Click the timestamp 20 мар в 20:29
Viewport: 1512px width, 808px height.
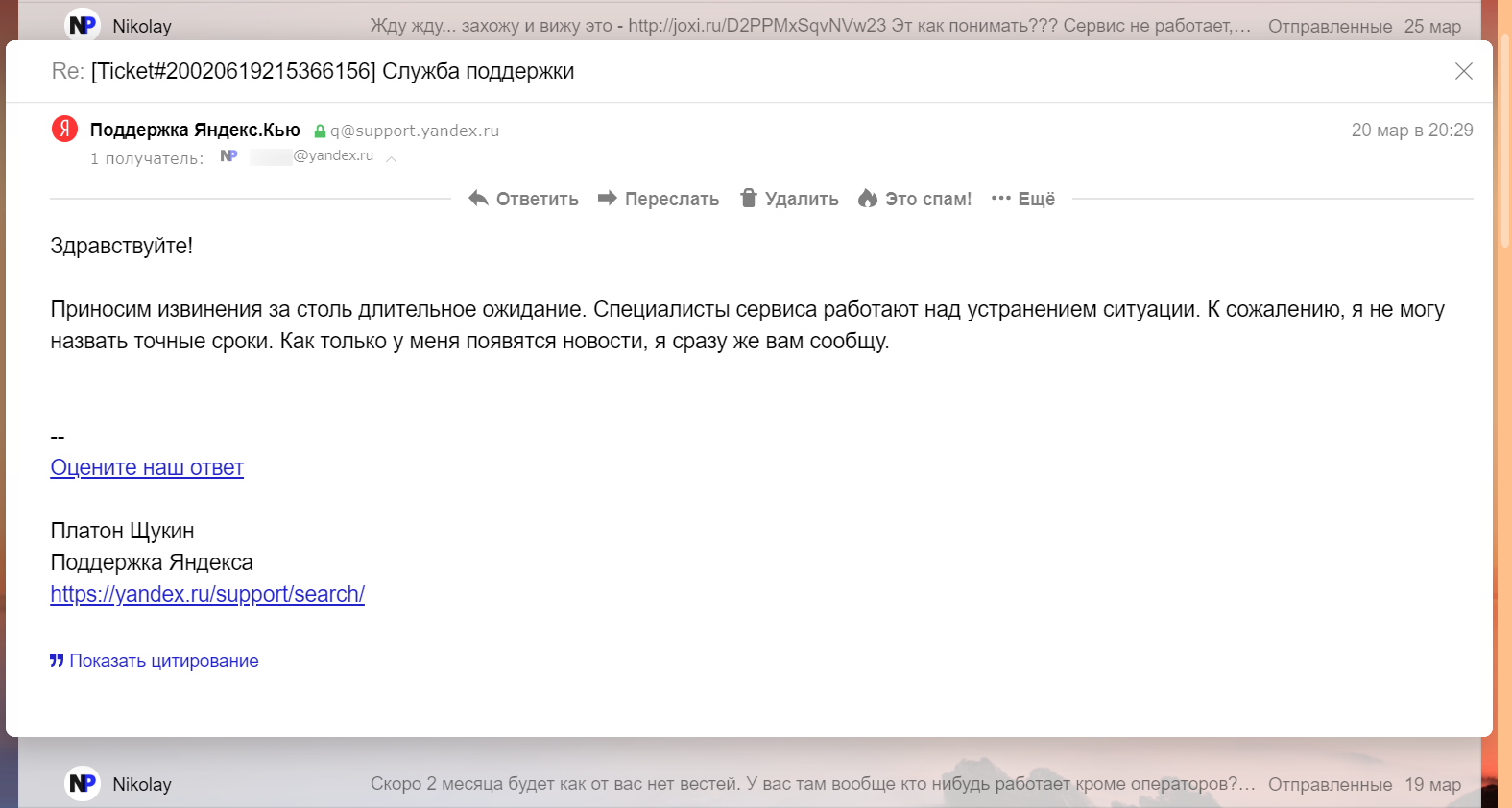pyautogui.click(x=1412, y=130)
